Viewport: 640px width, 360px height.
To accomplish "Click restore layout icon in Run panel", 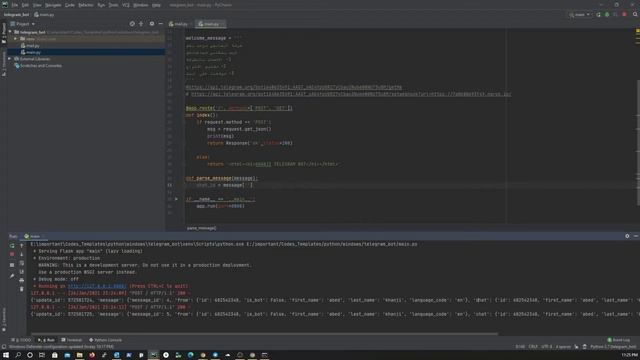I will point(12,265).
